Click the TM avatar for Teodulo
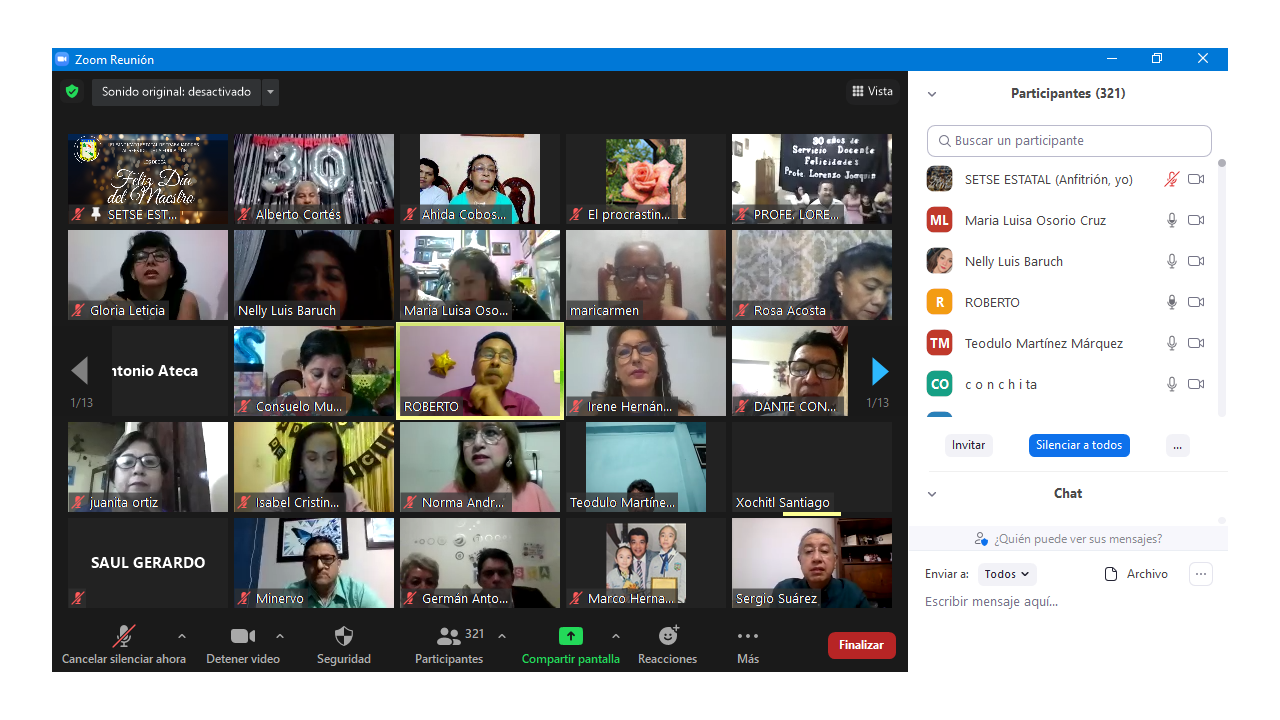This screenshot has height=720, width=1280. point(939,343)
